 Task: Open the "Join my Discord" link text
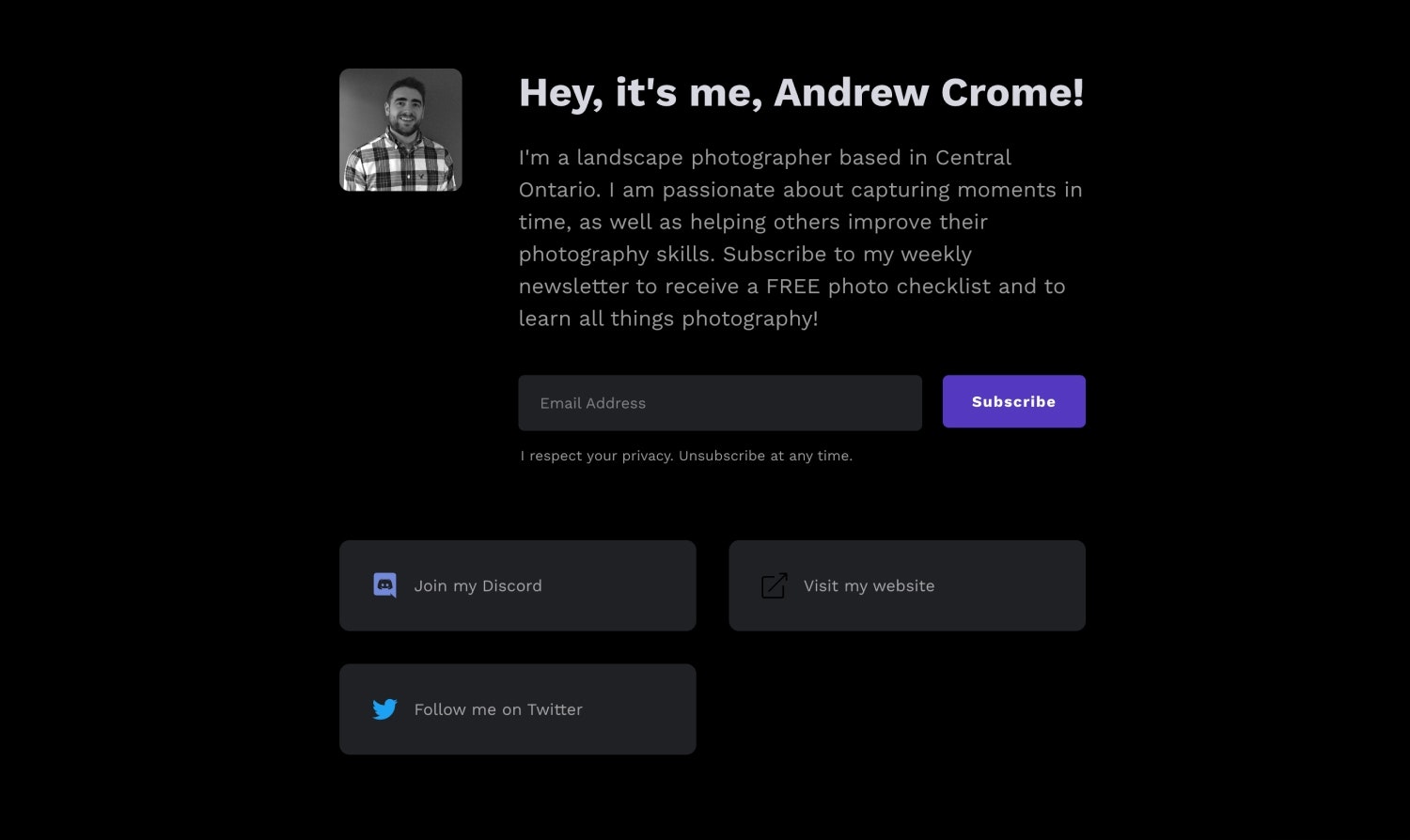[478, 585]
